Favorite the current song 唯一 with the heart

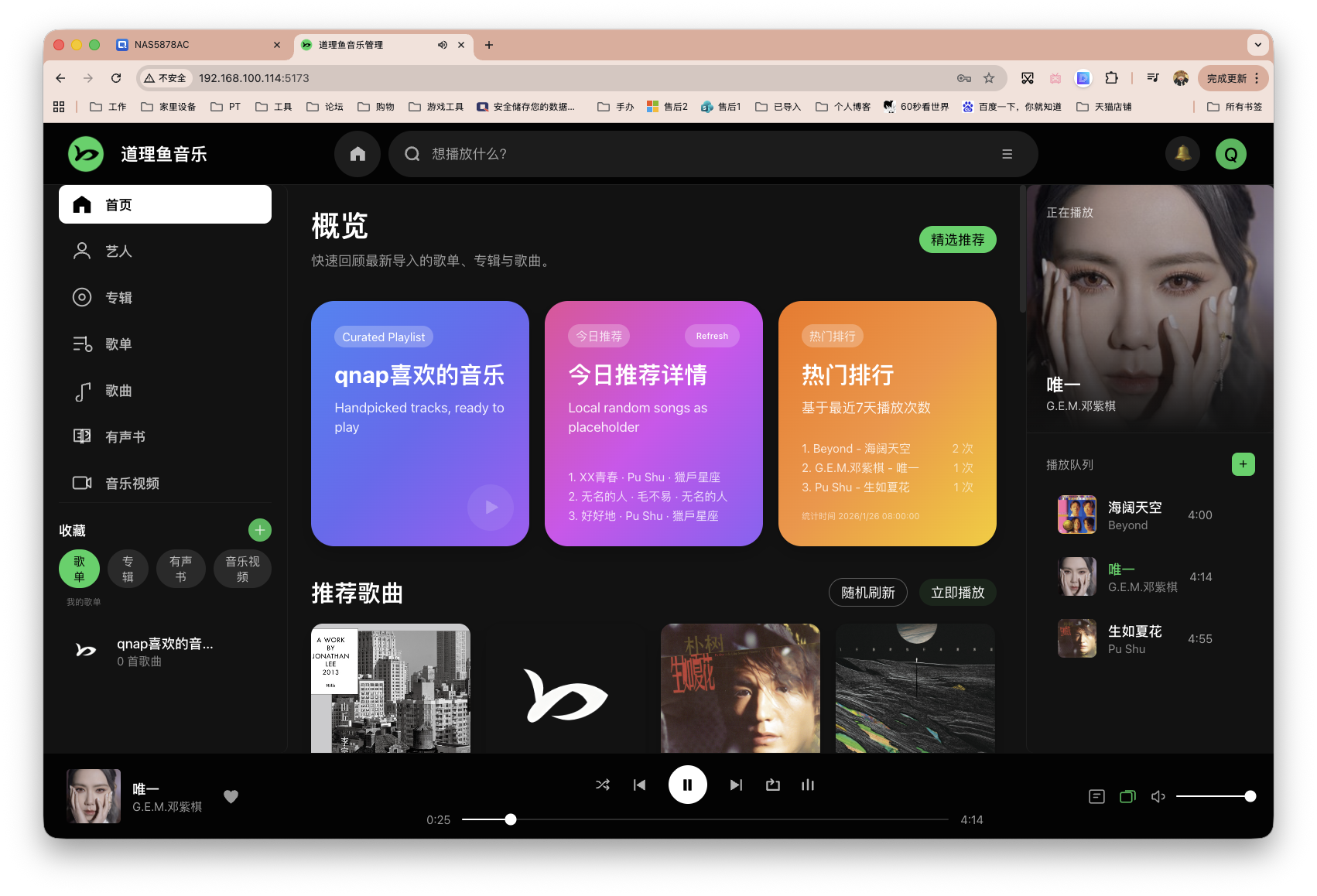click(231, 796)
